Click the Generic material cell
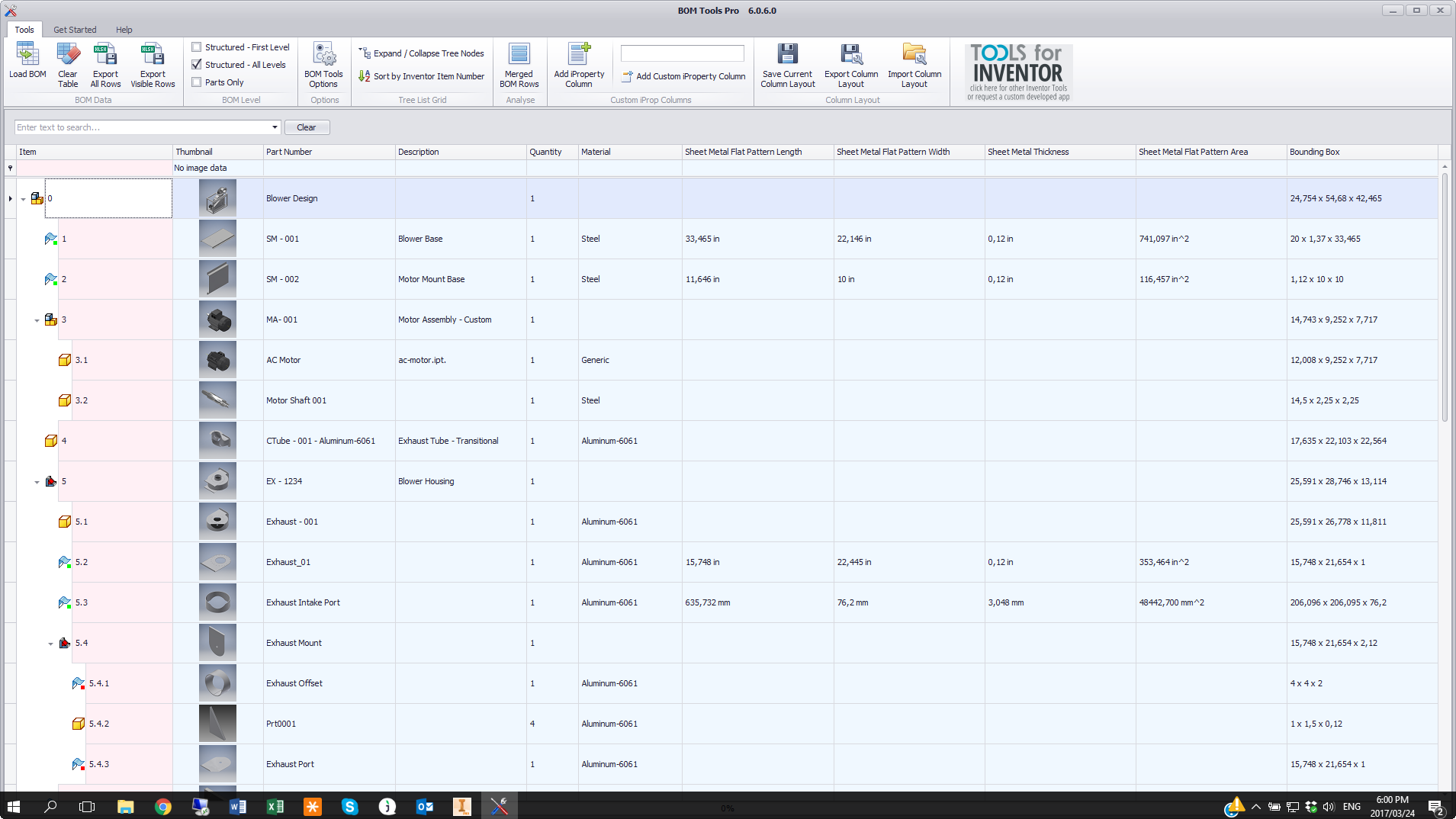 (629, 360)
